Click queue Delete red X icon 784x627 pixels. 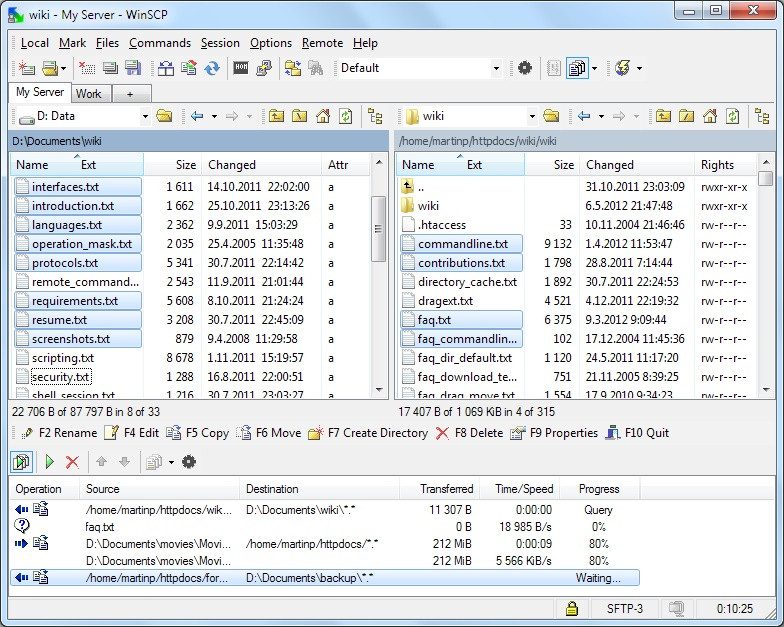72,462
